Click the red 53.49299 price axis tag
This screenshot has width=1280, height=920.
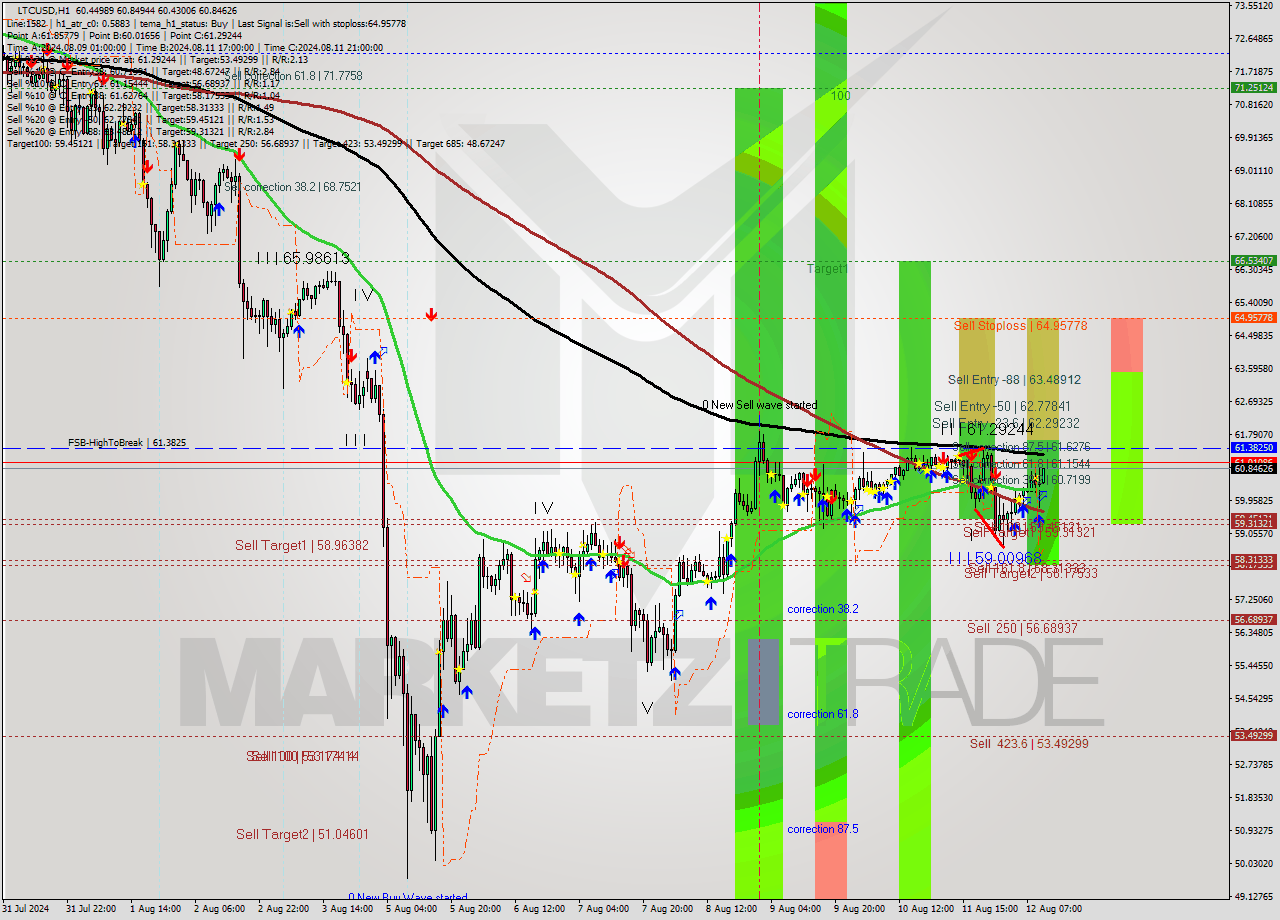pos(1253,736)
